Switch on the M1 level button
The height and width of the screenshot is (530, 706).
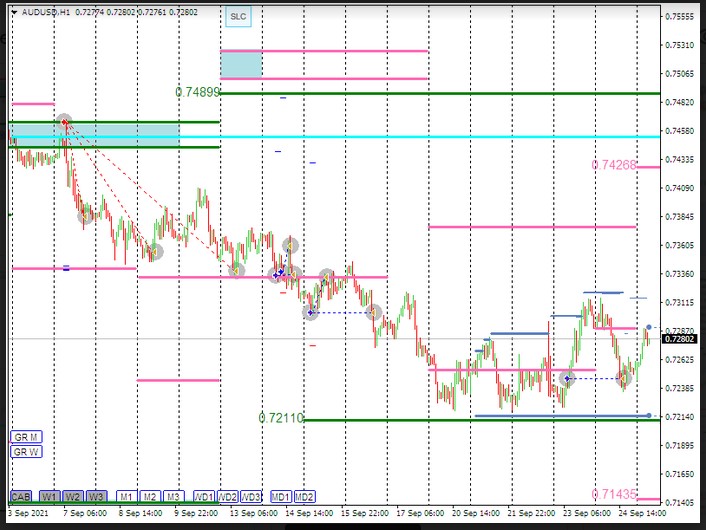click(x=125, y=496)
